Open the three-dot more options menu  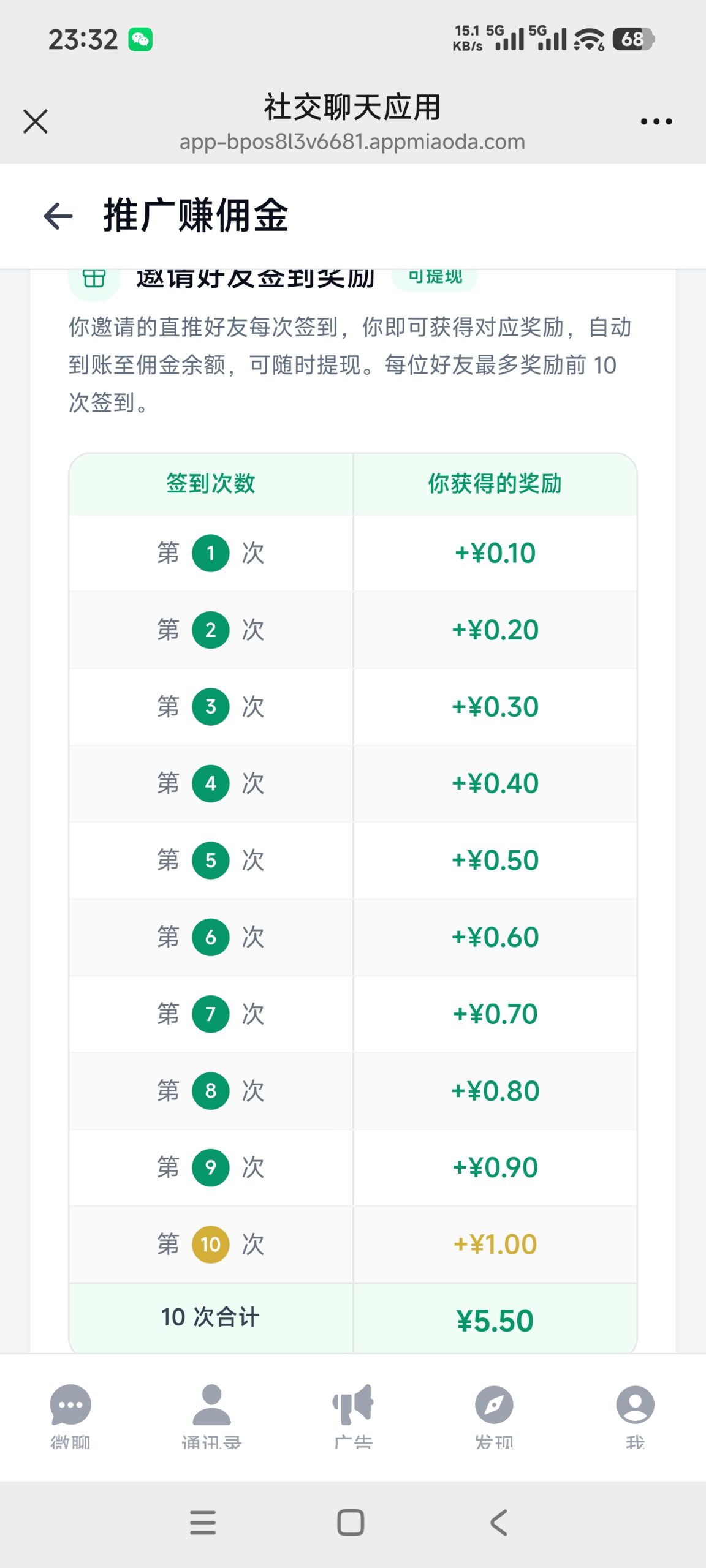pos(656,121)
